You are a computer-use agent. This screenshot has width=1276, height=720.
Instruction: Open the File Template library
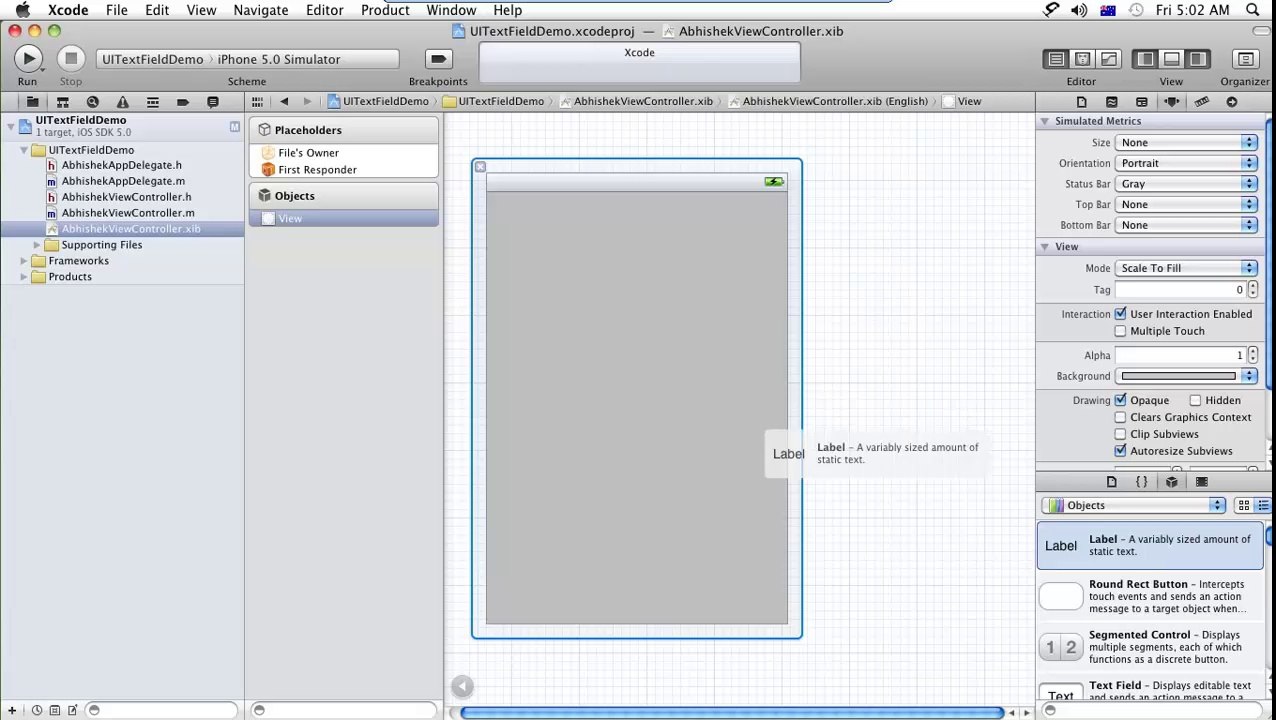(1111, 481)
